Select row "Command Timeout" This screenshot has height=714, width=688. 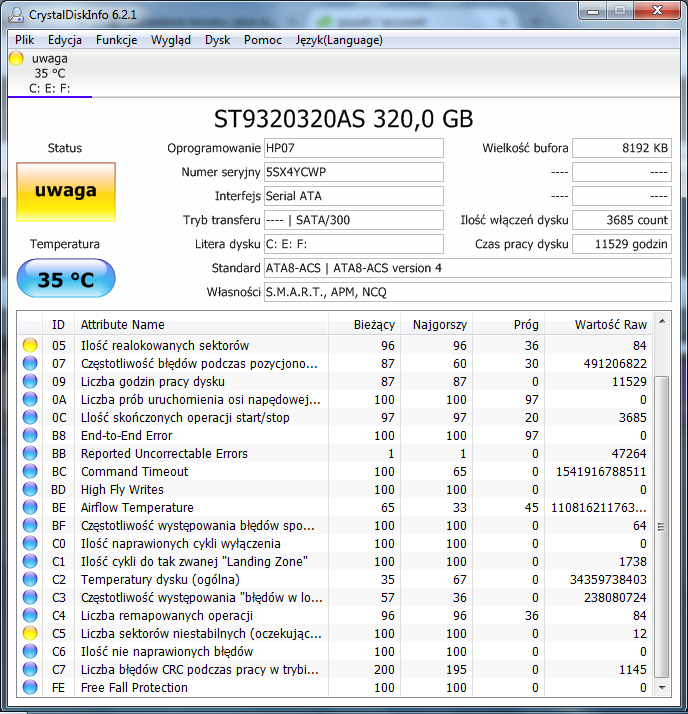pyautogui.click(x=335, y=471)
